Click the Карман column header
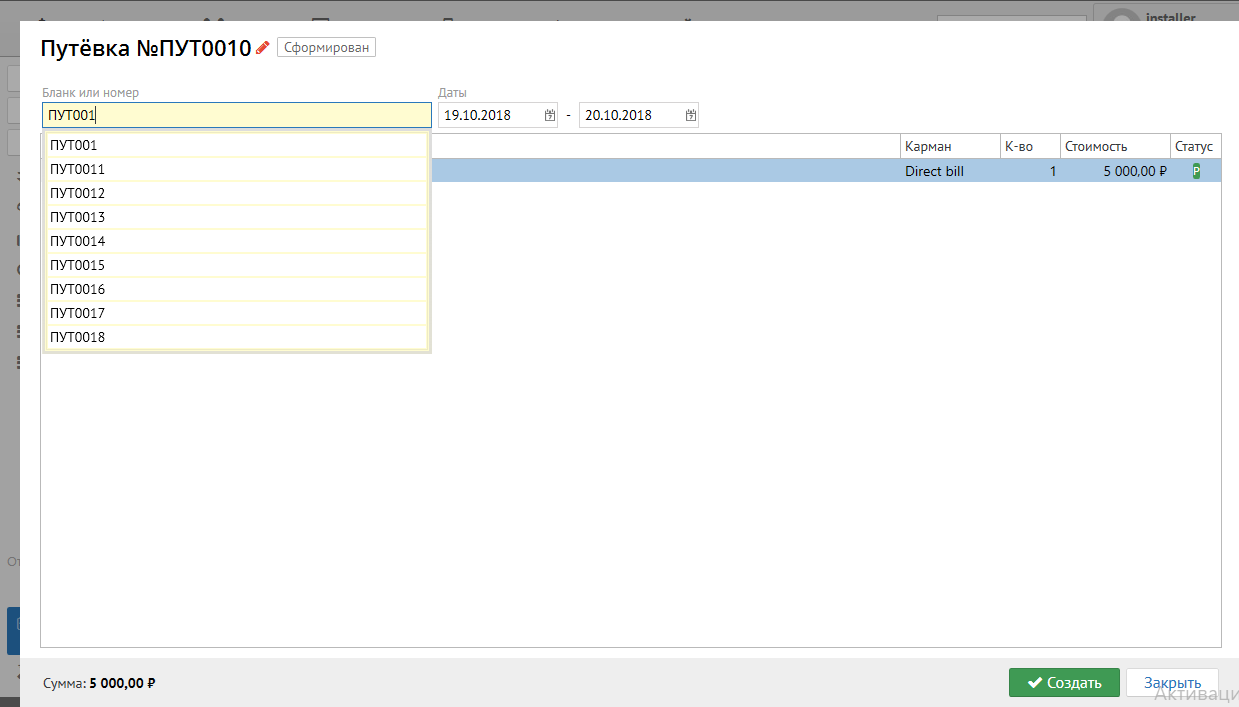The height and width of the screenshot is (707, 1239). pyautogui.click(x=950, y=146)
